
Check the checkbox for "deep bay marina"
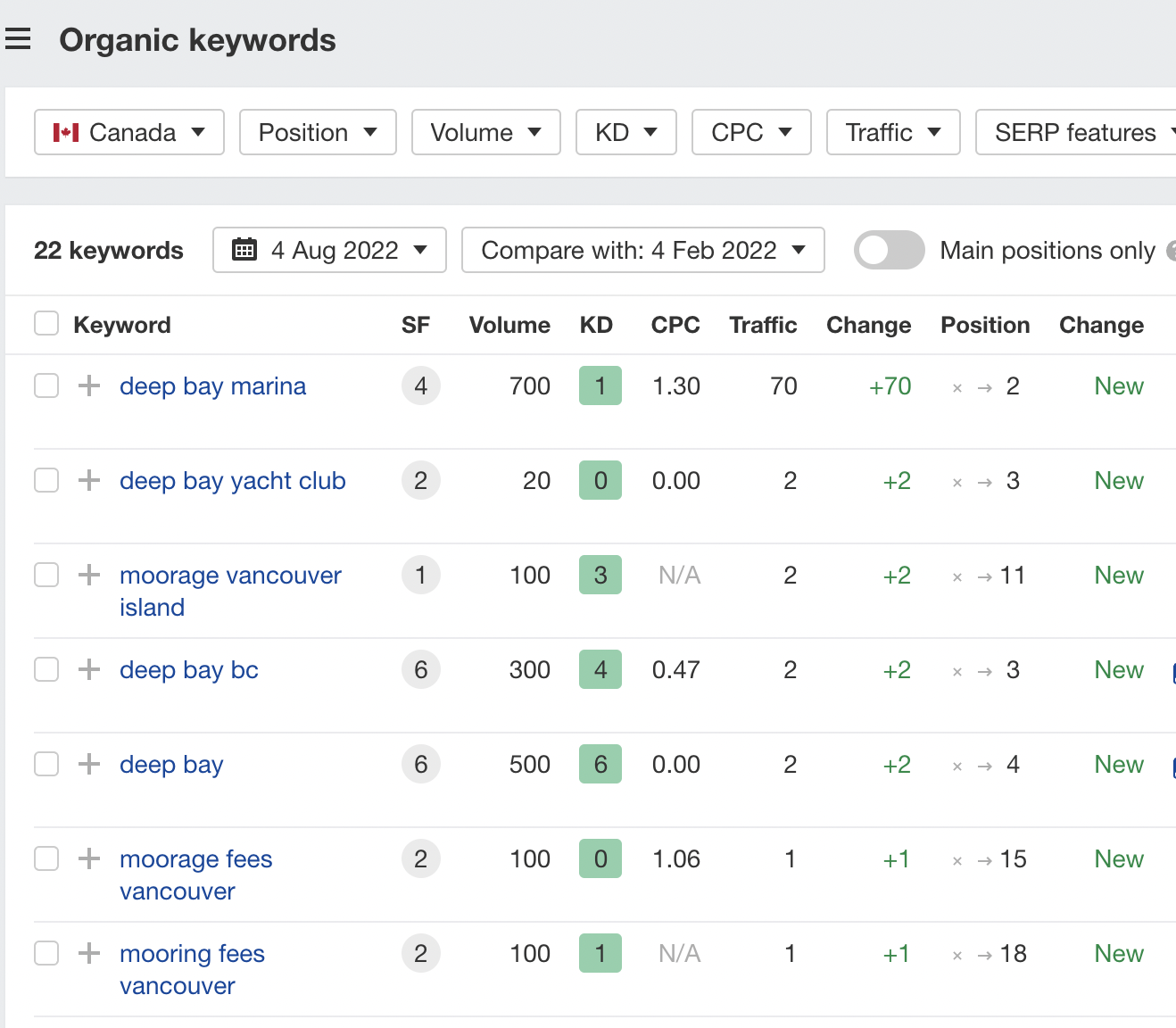[46, 385]
